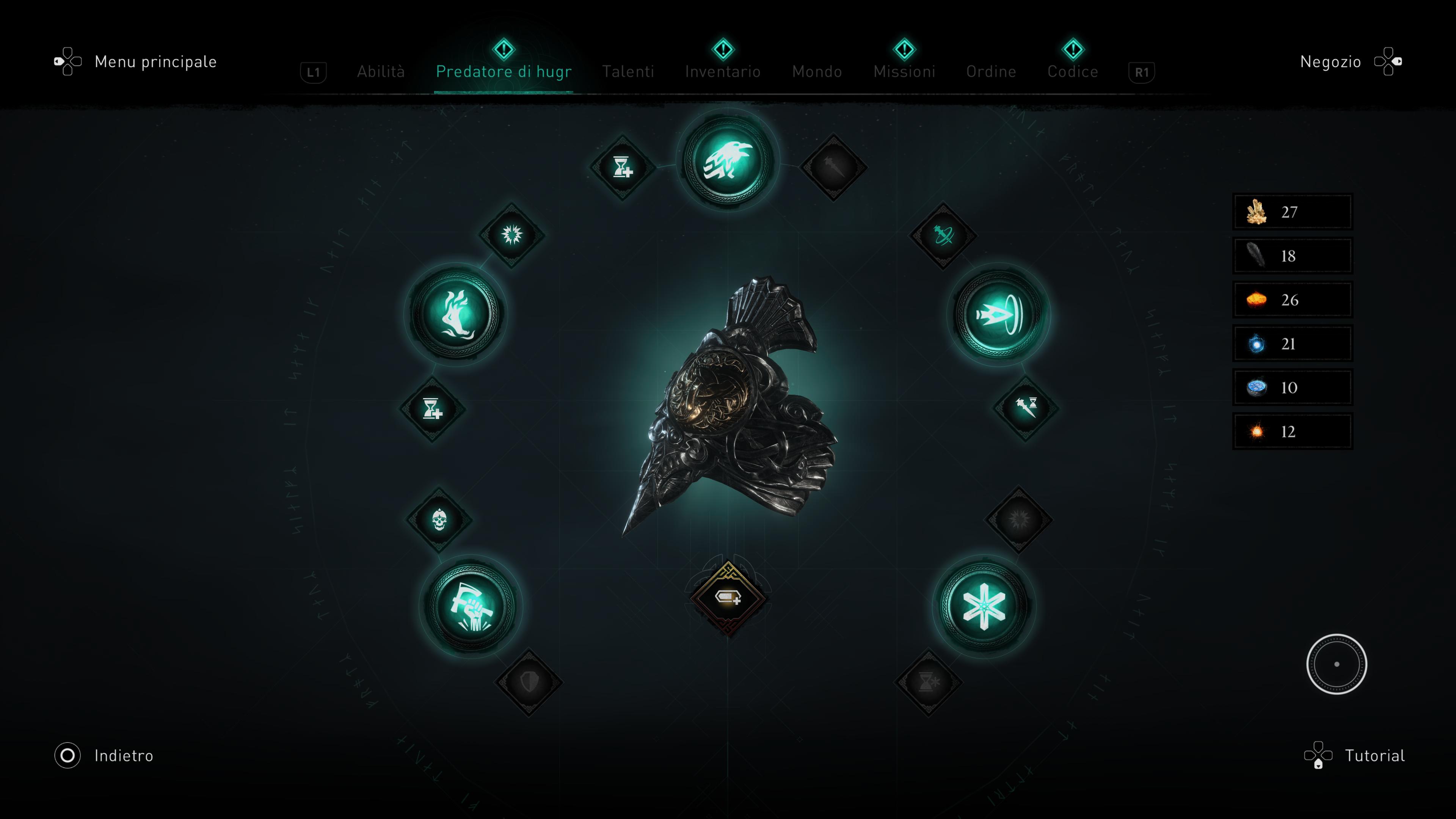Open the Abilità tab
The width and height of the screenshot is (1456, 819).
tap(381, 72)
